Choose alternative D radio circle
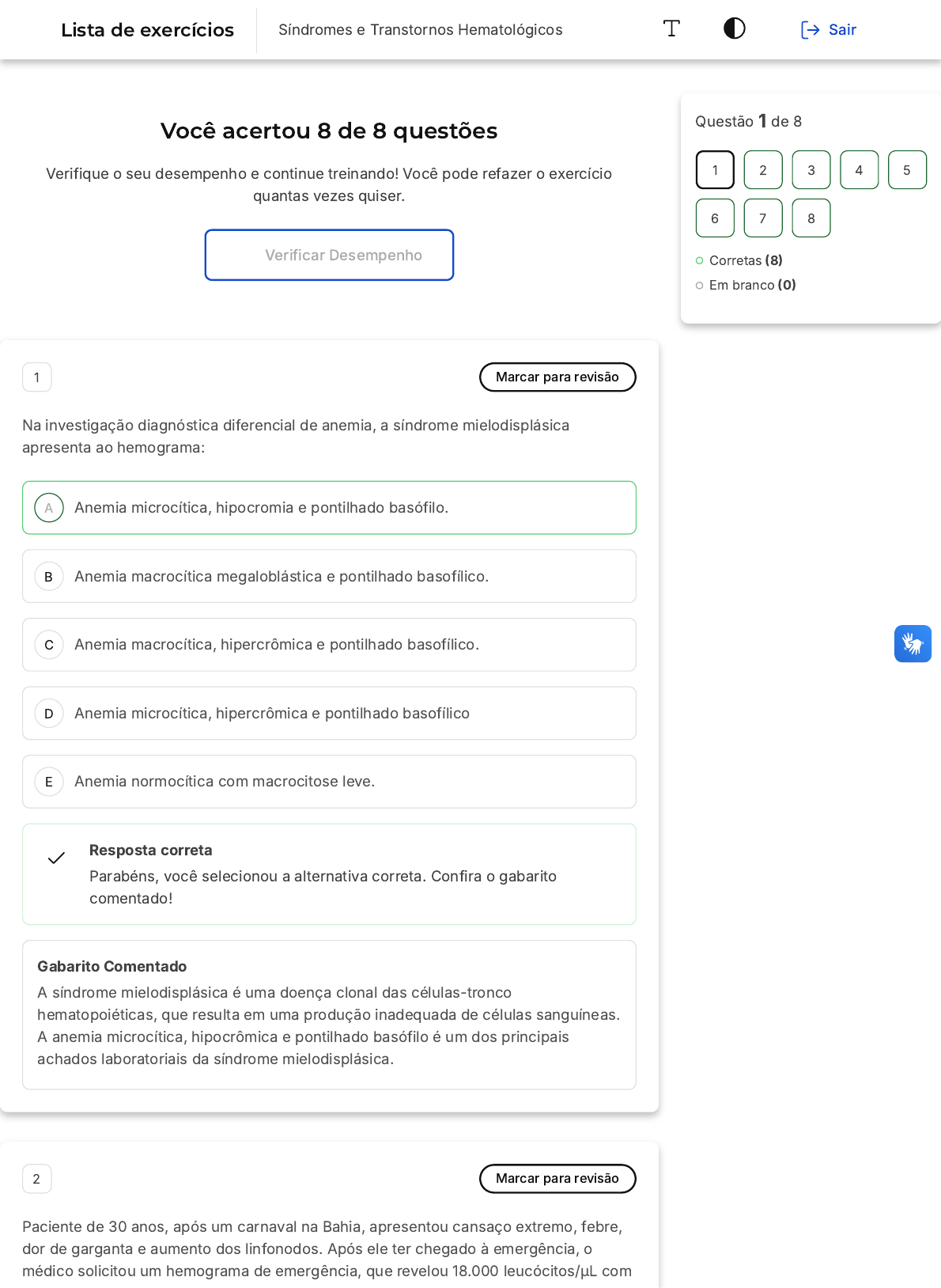Screen dimensions: 941x1288 (49, 714)
